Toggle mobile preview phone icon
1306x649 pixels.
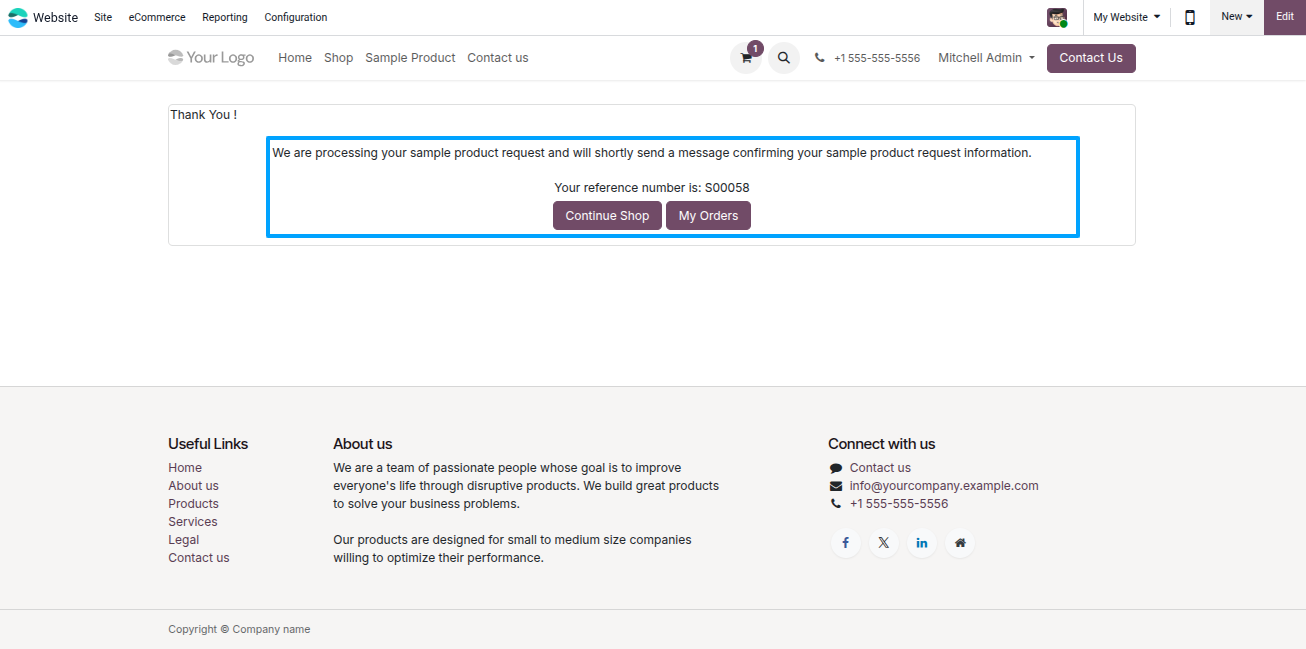point(1190,17)
